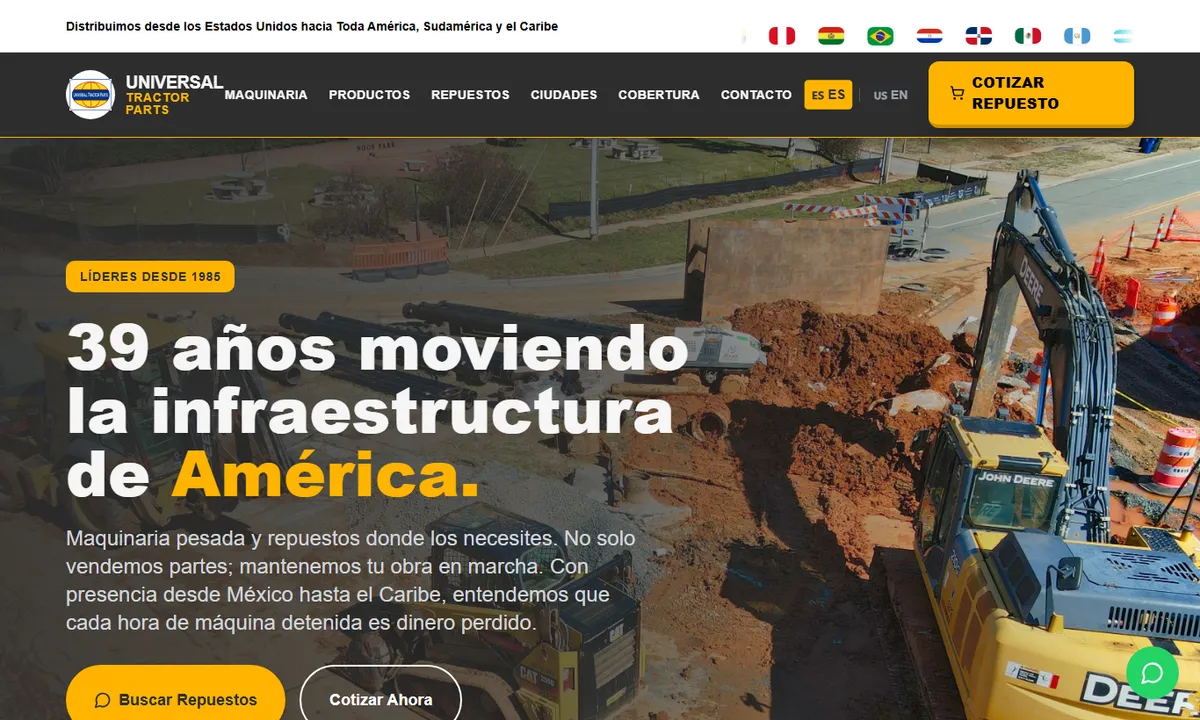Click the Bolivia flag icon
The height and width of the screenshot is (720, 1200).
click(831, 36)
